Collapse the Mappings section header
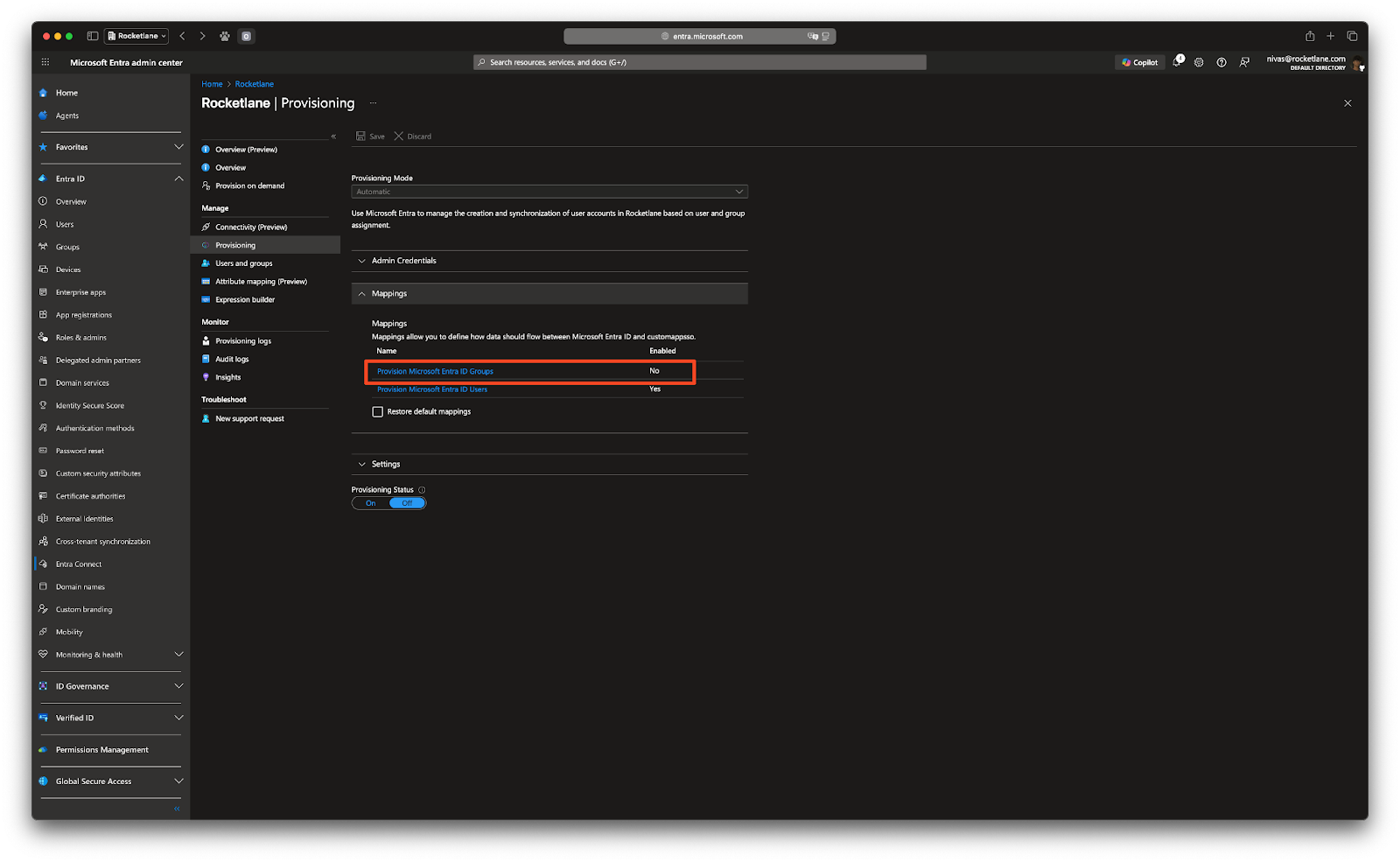Screen dimensions: 1400x862 point(549,294)
